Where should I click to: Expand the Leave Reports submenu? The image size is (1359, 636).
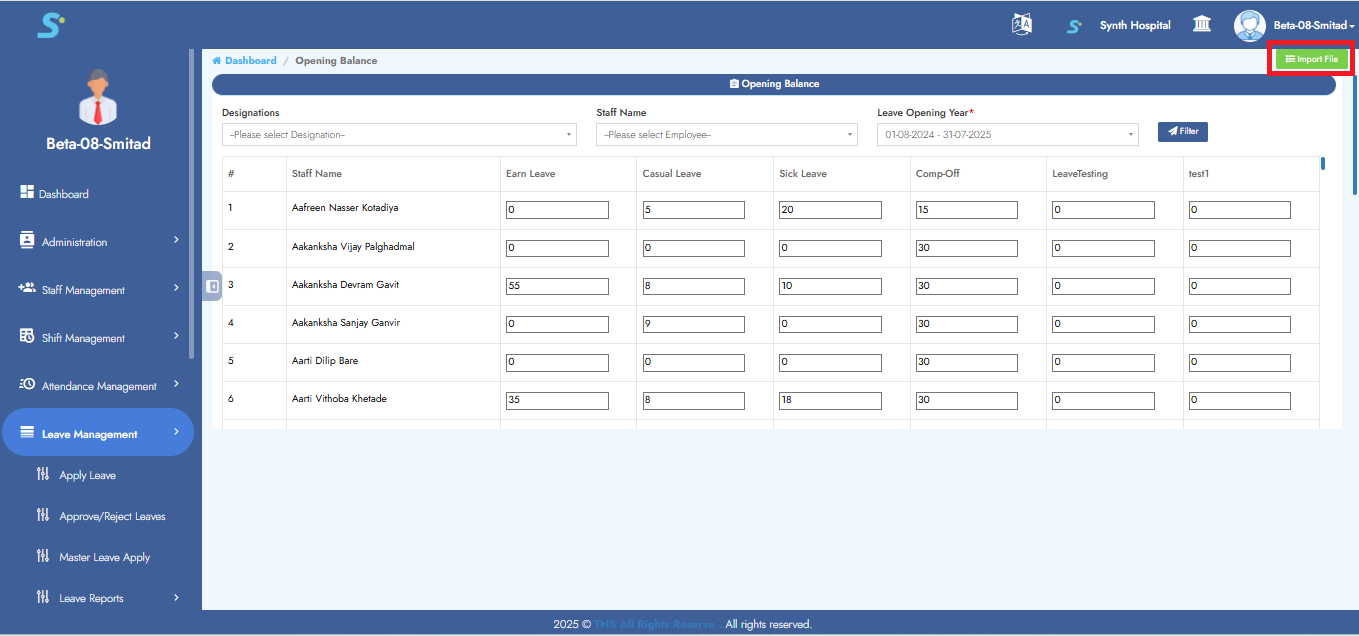point(90,597)
